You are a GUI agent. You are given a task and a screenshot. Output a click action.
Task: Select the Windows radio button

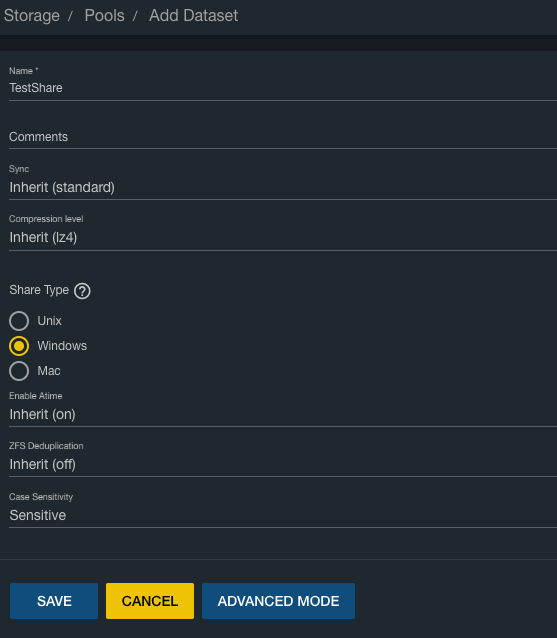pos(19,346)
